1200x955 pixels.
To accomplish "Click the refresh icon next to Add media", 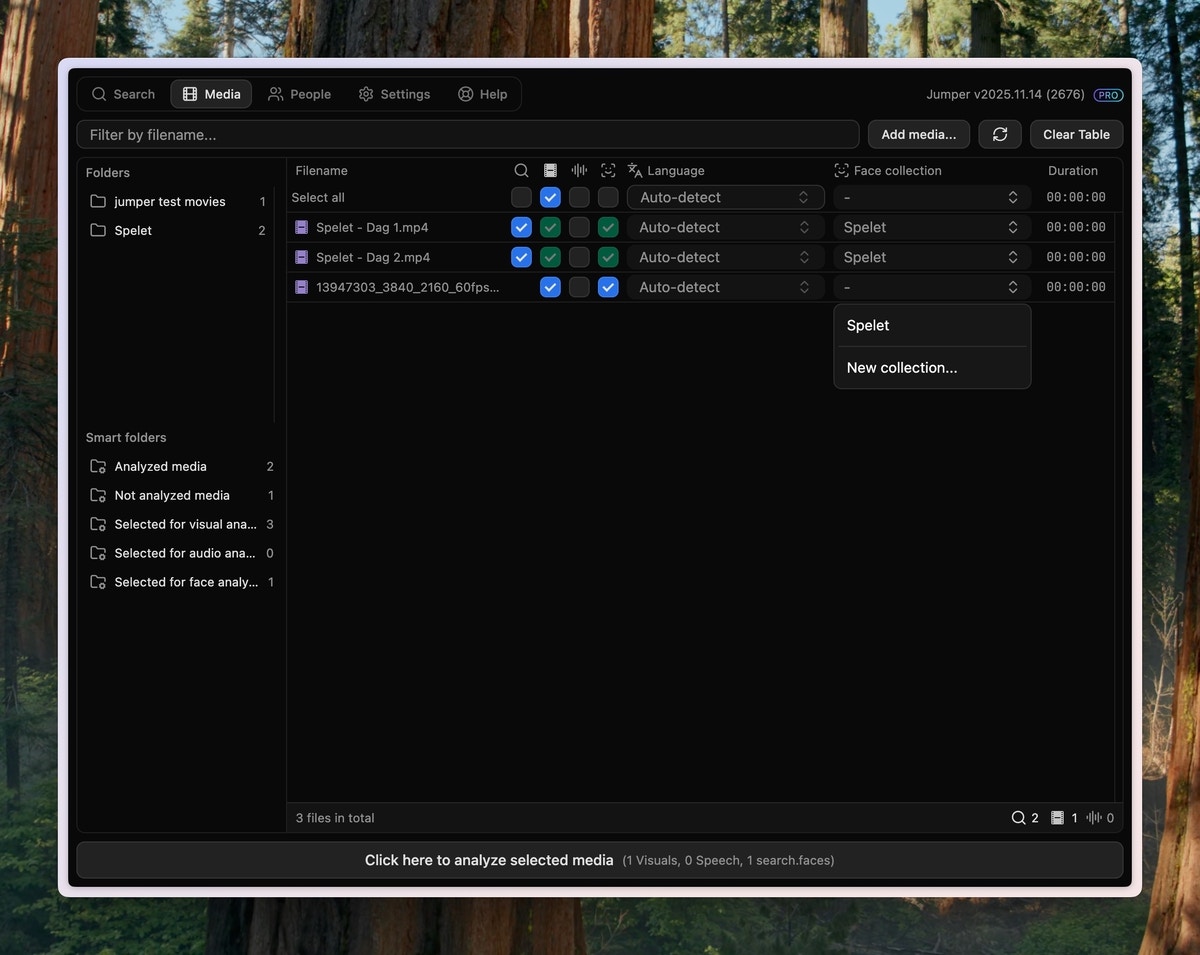I will pos(1000,135).
